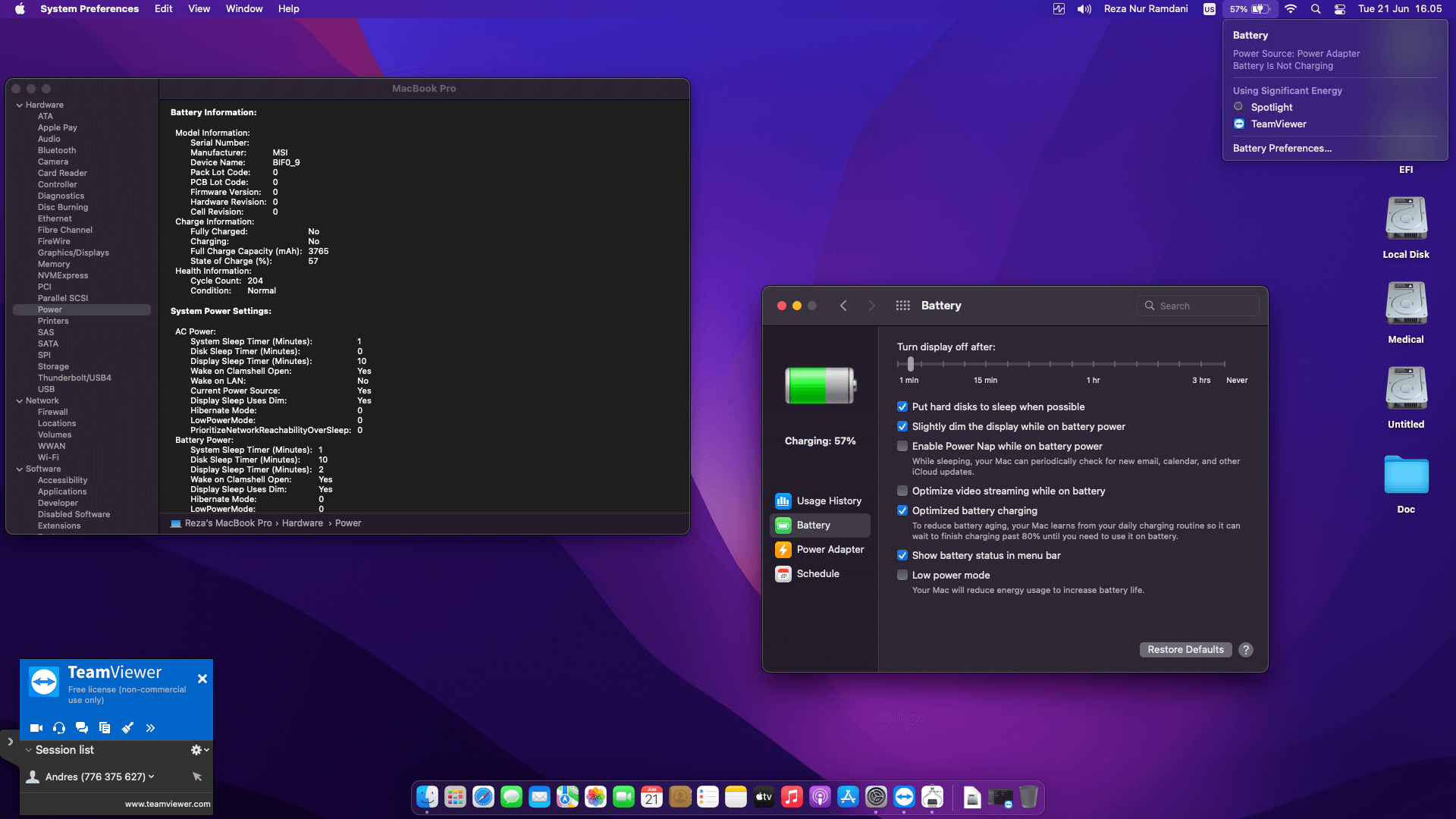The width and height of the screenshot is (1456, 819).
Task: Close the TeamViewer panel with X
Action: [202, 679]
